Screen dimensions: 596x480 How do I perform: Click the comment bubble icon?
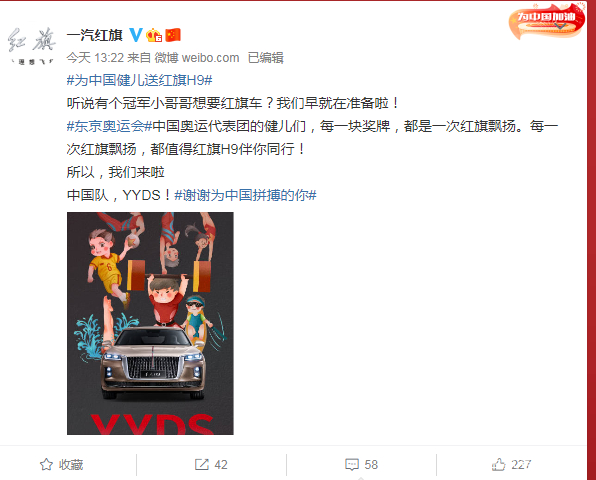click(x=352, y=464)
